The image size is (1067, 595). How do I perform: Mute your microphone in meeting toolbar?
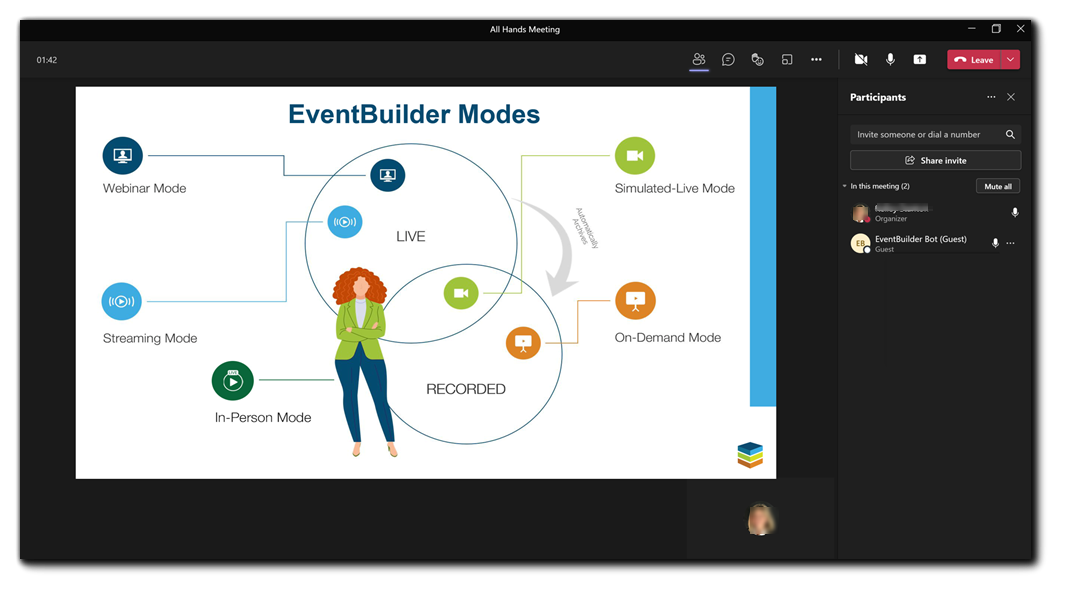click(x=890, y=60)
